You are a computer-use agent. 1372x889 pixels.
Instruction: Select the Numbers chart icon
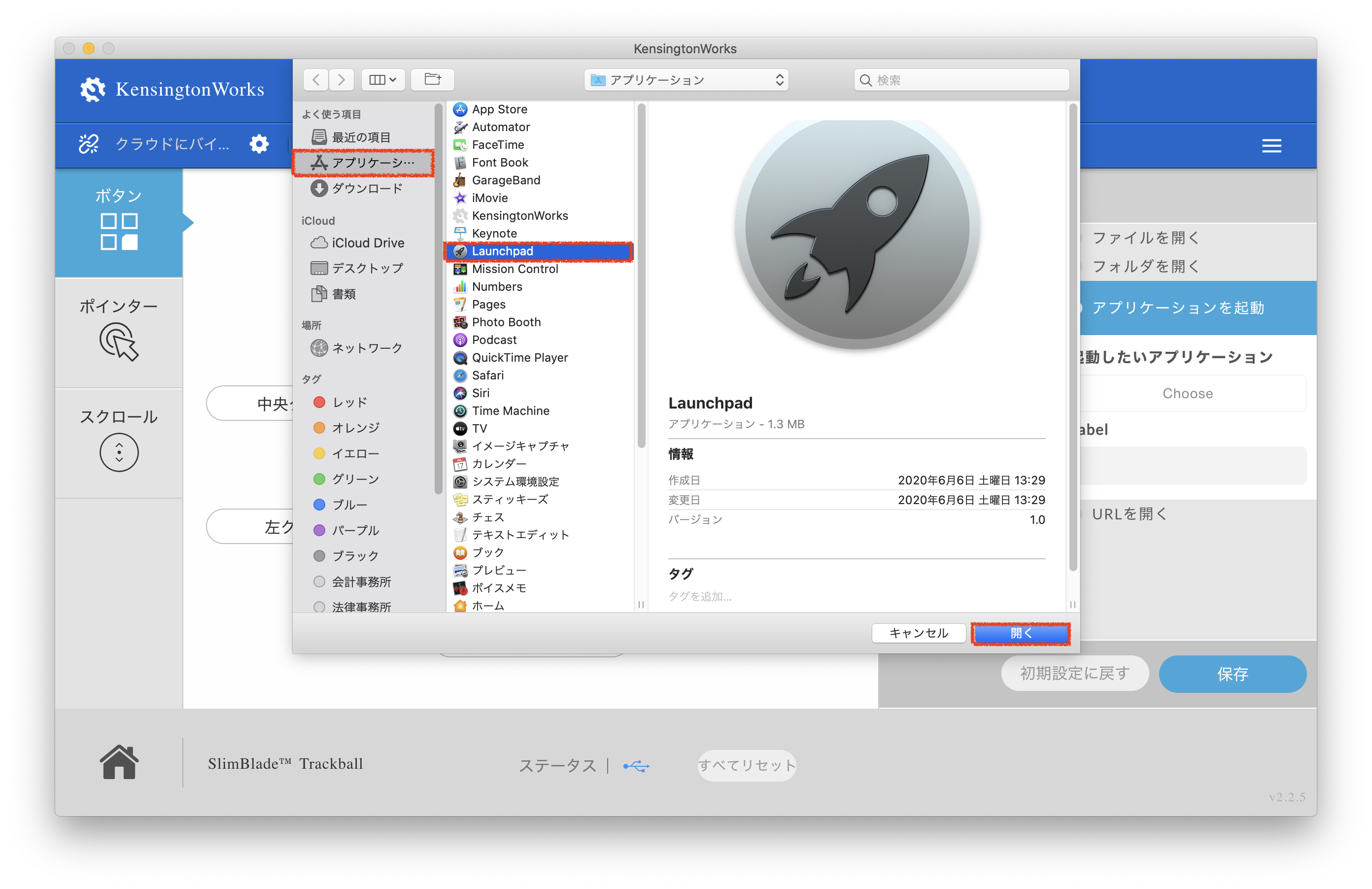click(x=459, y=286)
